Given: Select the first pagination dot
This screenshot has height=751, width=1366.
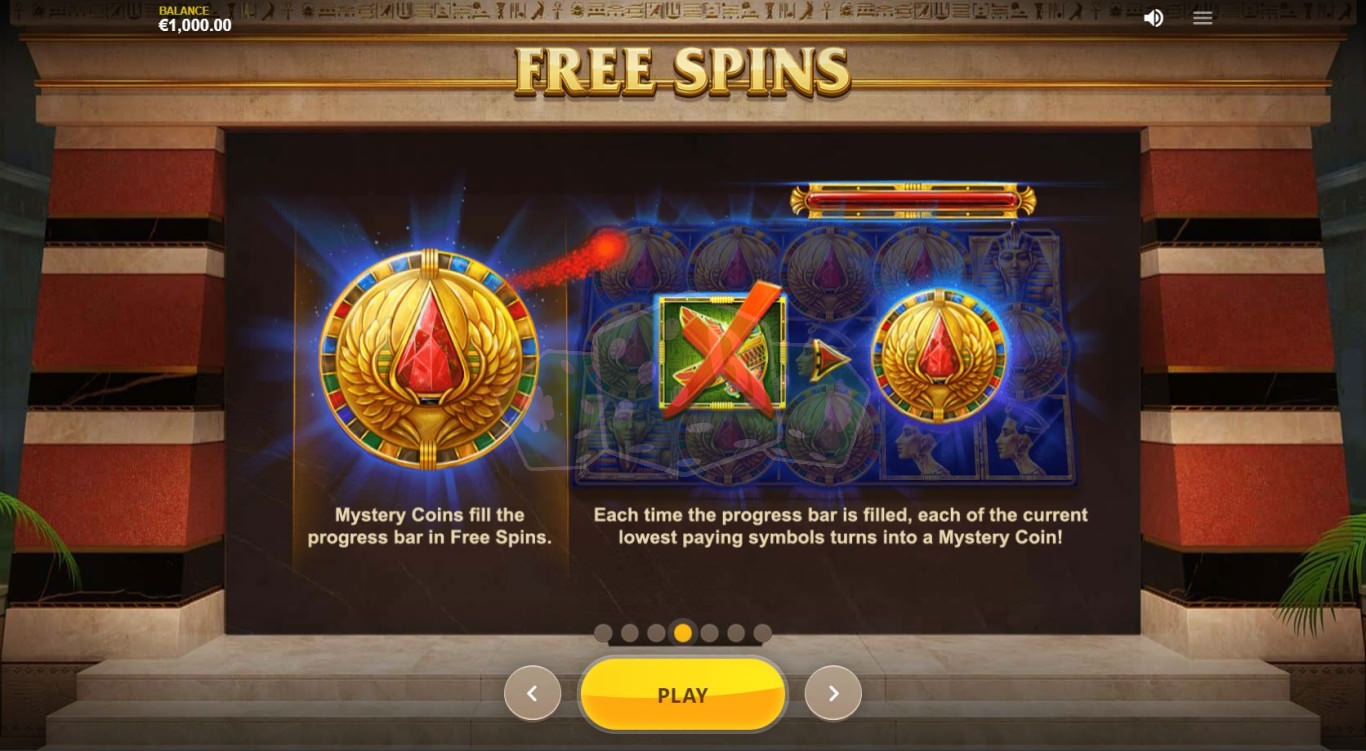Looking at the screenshot, I should pyautogui.click(x=603, y=633).
